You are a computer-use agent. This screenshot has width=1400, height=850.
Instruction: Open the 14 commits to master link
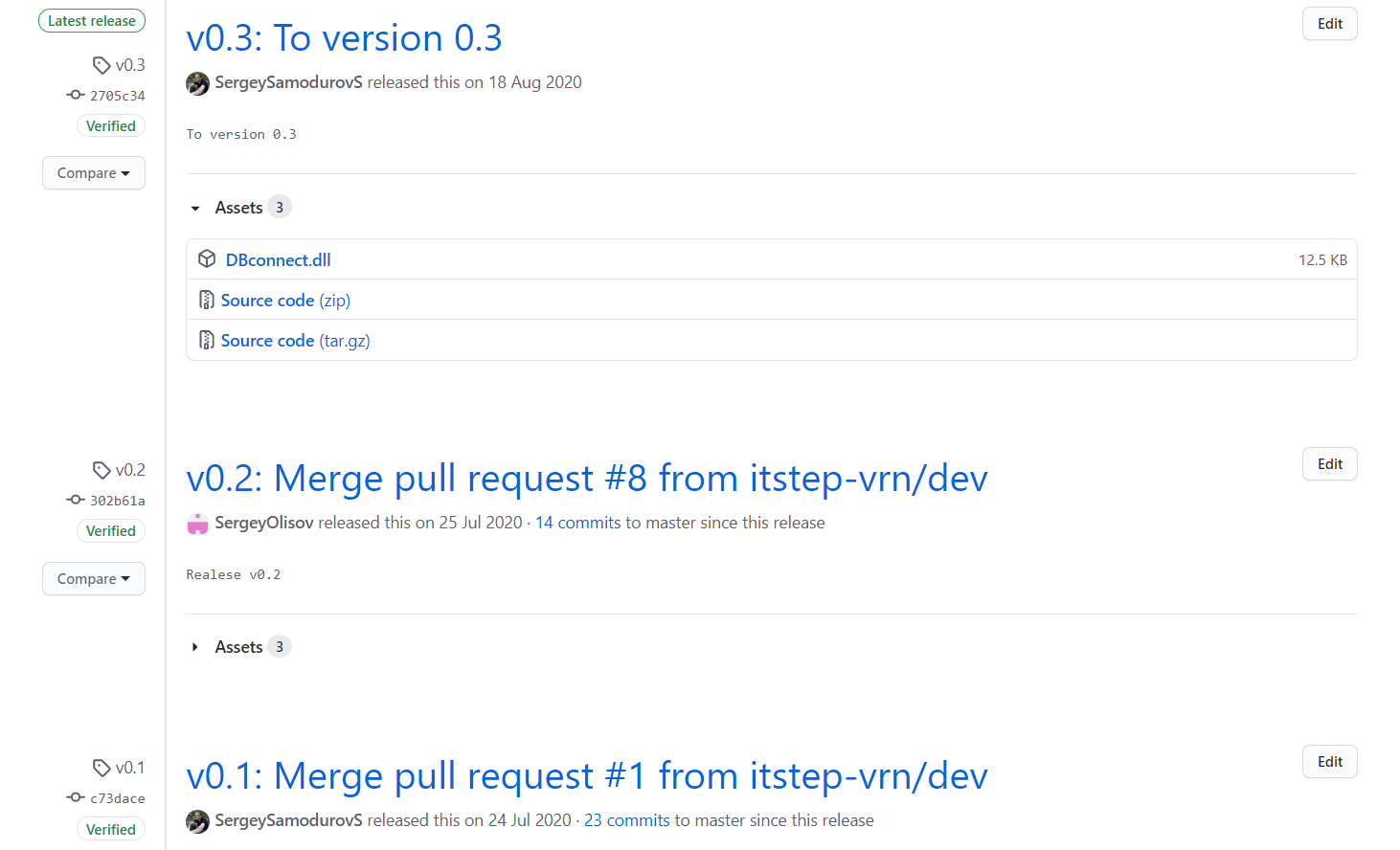point(577,523)
